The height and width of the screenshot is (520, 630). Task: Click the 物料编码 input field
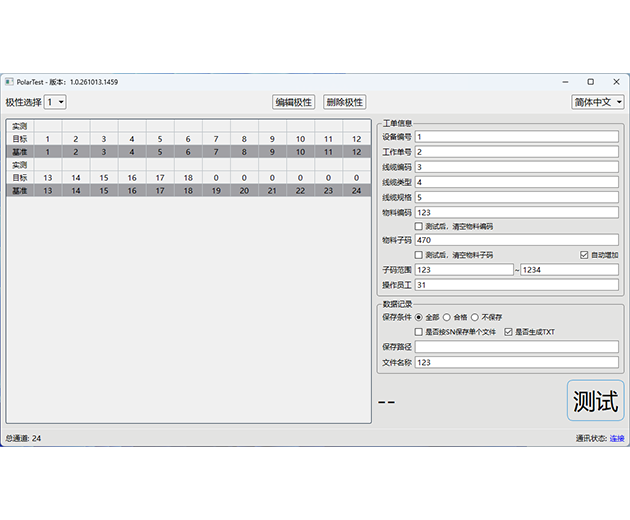[x=517, y=212]
